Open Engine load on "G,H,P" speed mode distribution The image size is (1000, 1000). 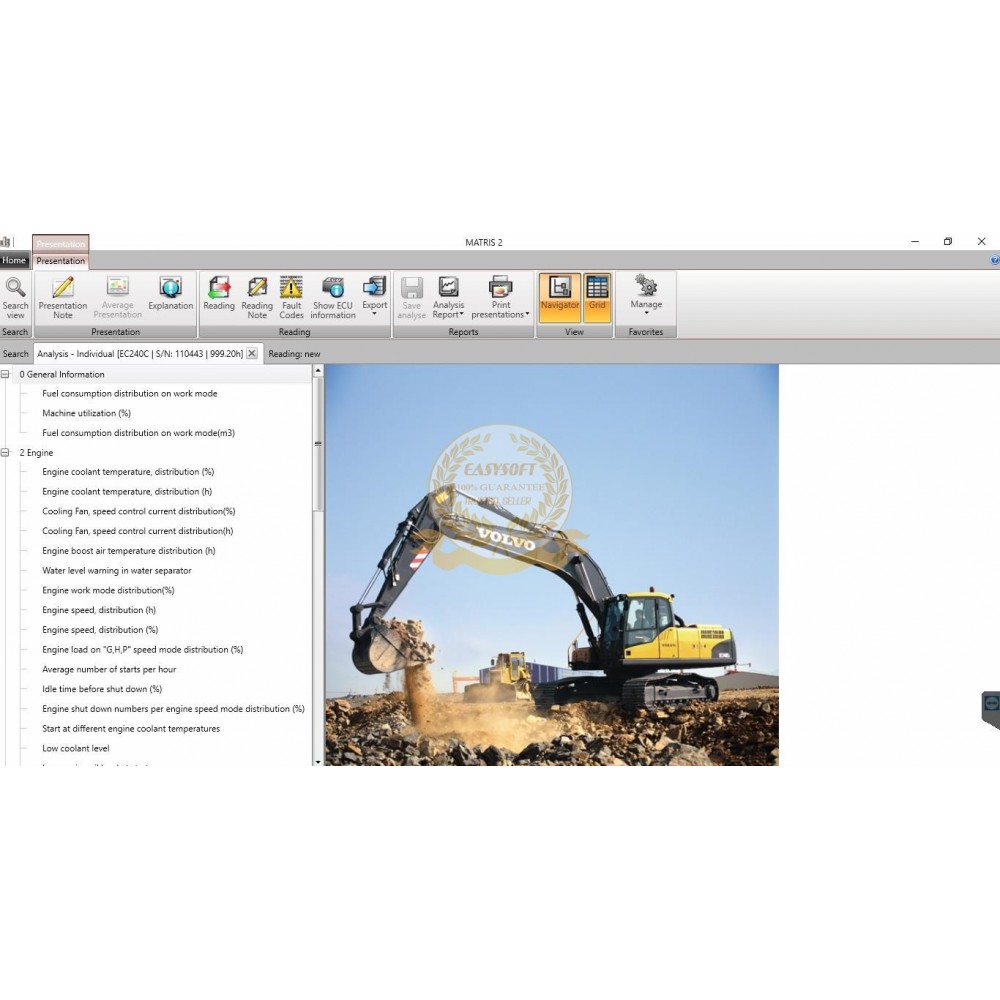tap(143, 650)
